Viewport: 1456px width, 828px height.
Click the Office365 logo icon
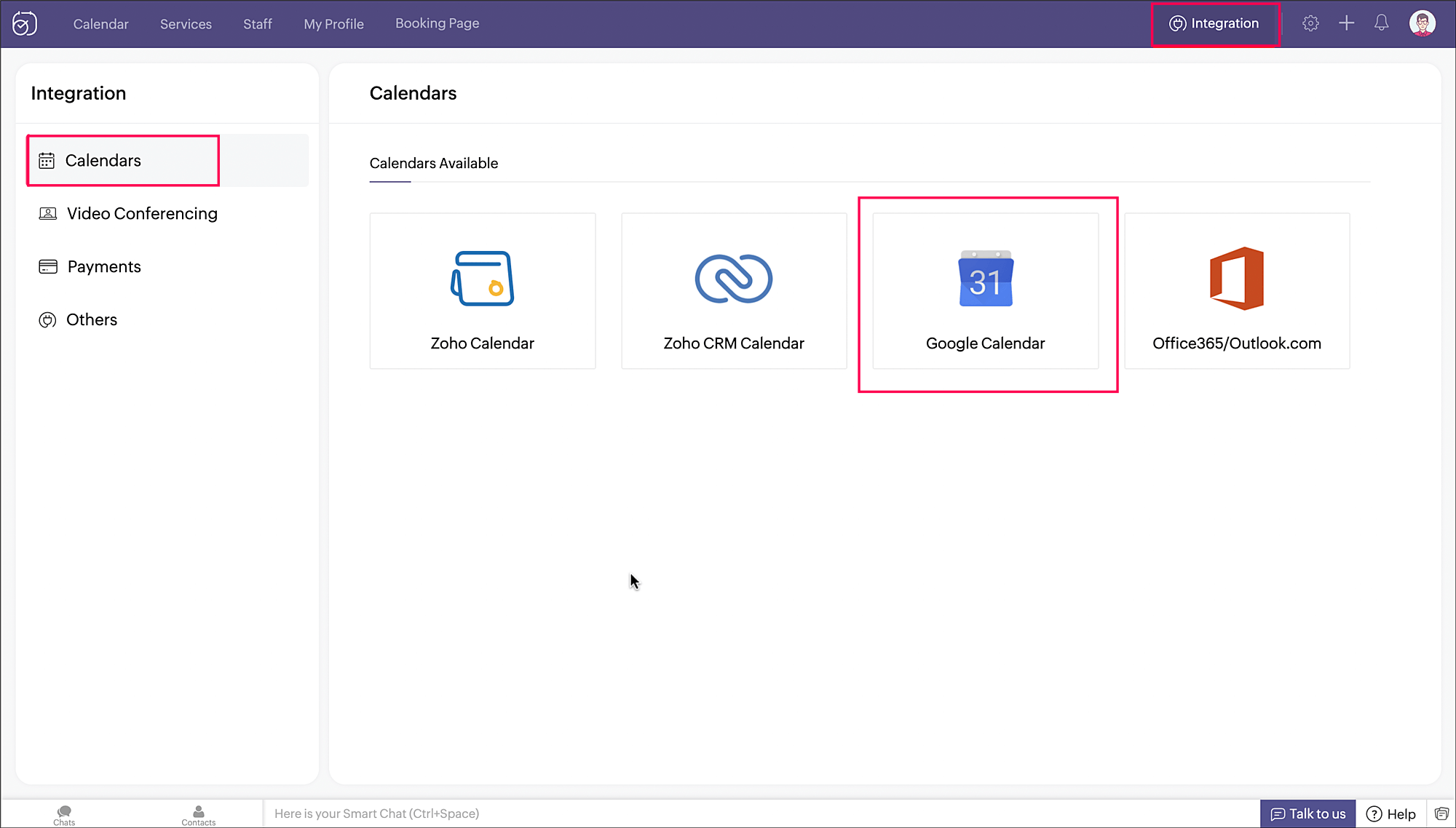(x=1237, y=279)
